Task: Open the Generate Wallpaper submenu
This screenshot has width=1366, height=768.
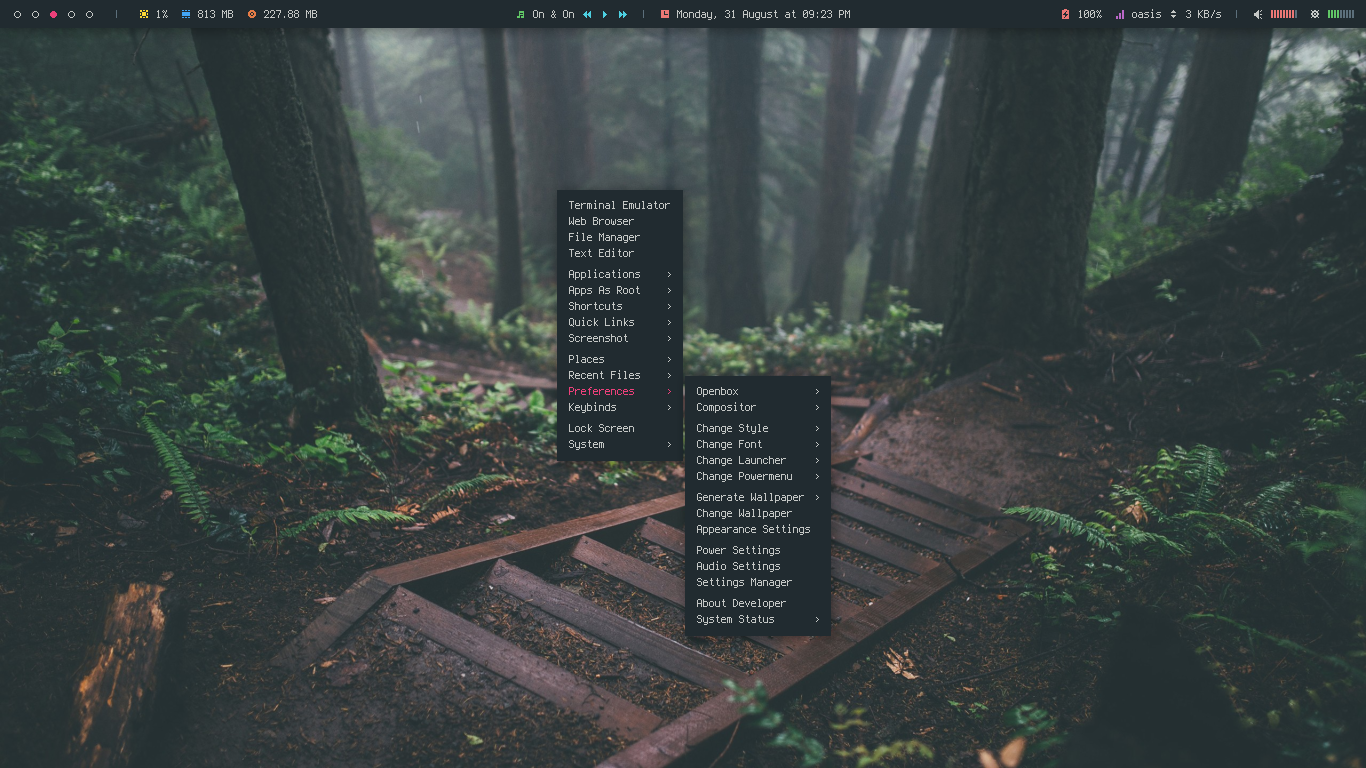Action: tap(758, 497)
